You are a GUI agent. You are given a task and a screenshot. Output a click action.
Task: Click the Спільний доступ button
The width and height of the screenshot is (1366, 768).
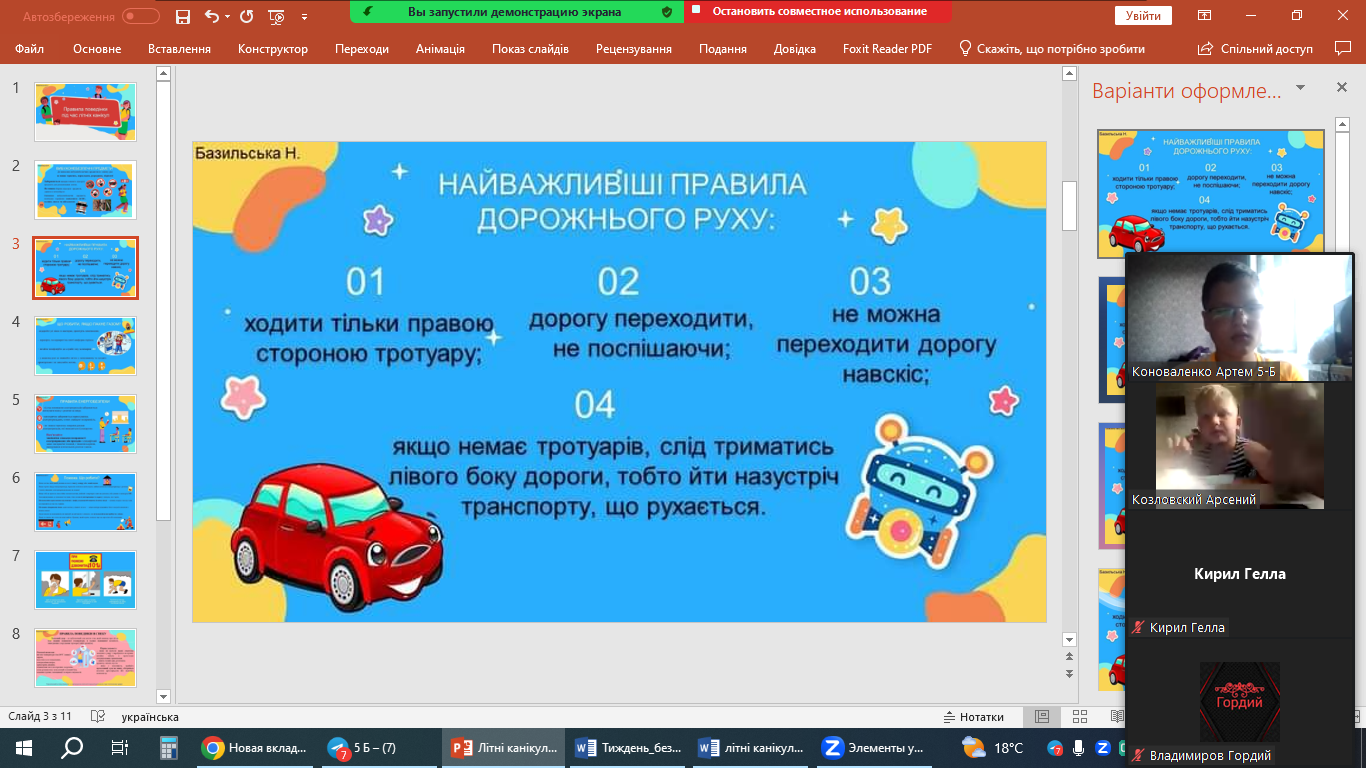(1254, 48)
